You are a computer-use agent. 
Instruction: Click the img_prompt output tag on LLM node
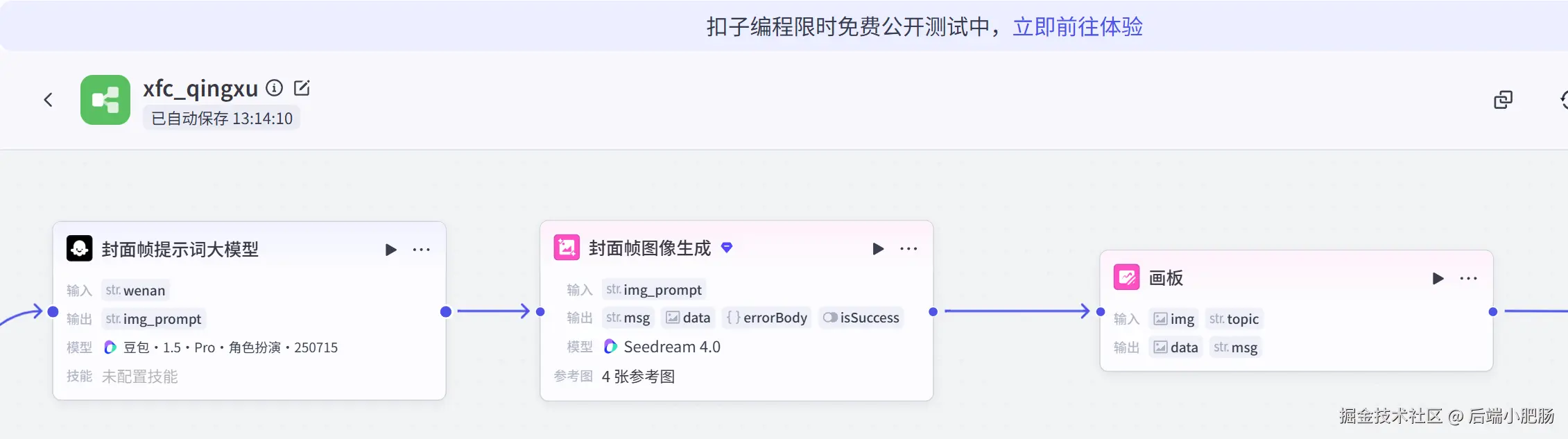(154, 319)
